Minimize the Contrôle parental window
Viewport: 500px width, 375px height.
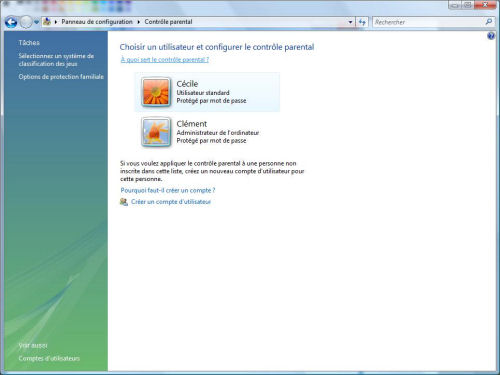[x=455, y=5]
